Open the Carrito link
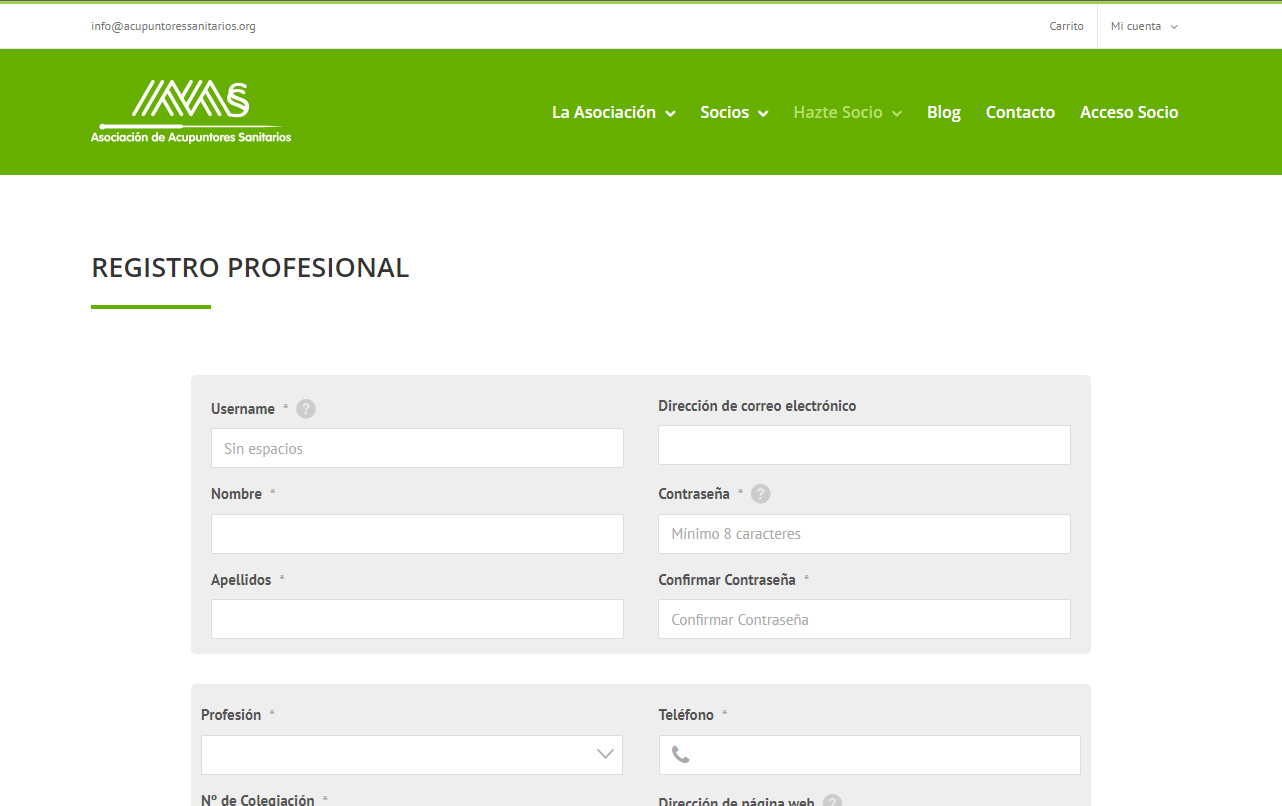 [1066, 26]
